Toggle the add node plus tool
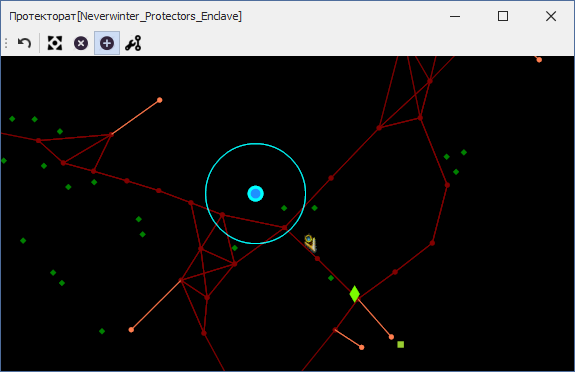This screenshot has width=575, height=372. pyautogui.click(x=107, y=43)
